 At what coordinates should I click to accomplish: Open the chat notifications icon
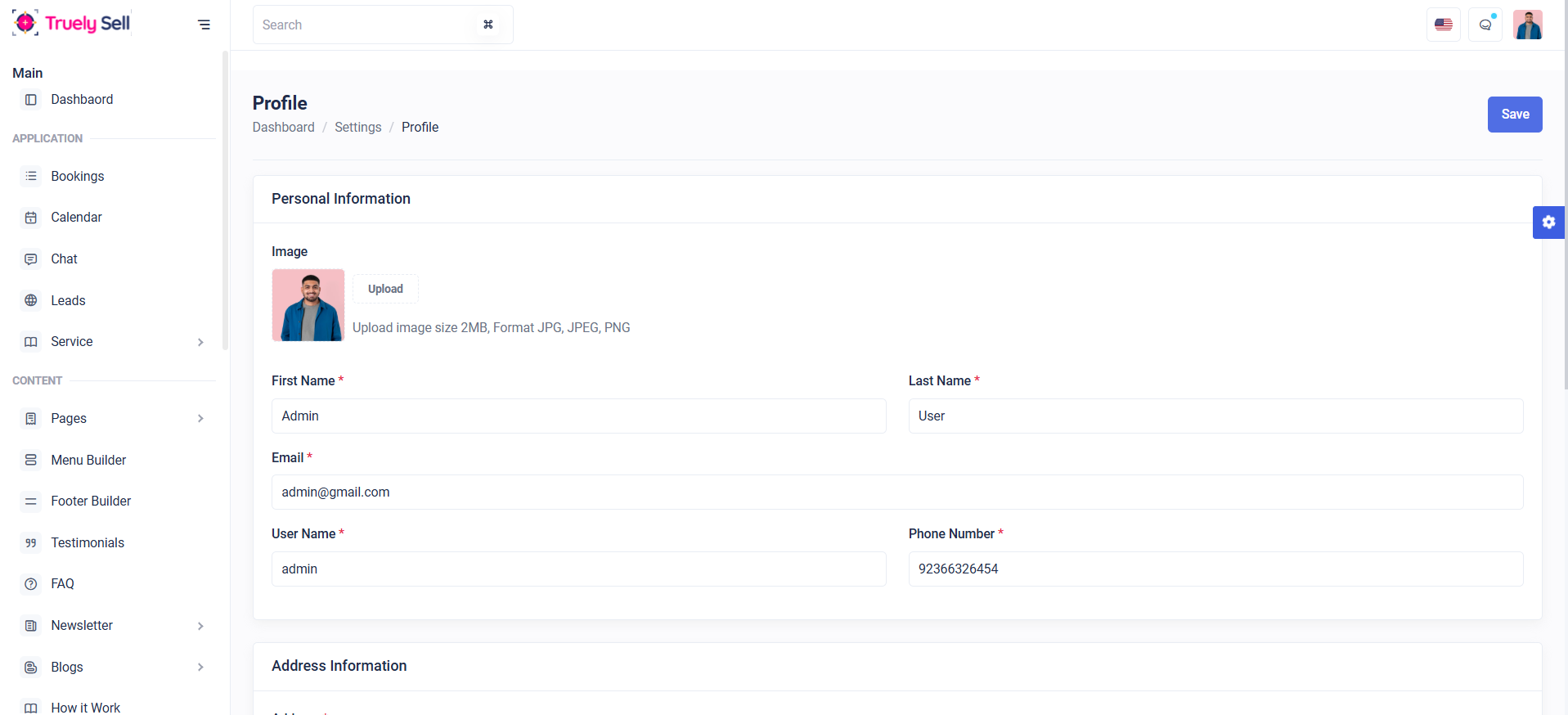pos(1485,25)
